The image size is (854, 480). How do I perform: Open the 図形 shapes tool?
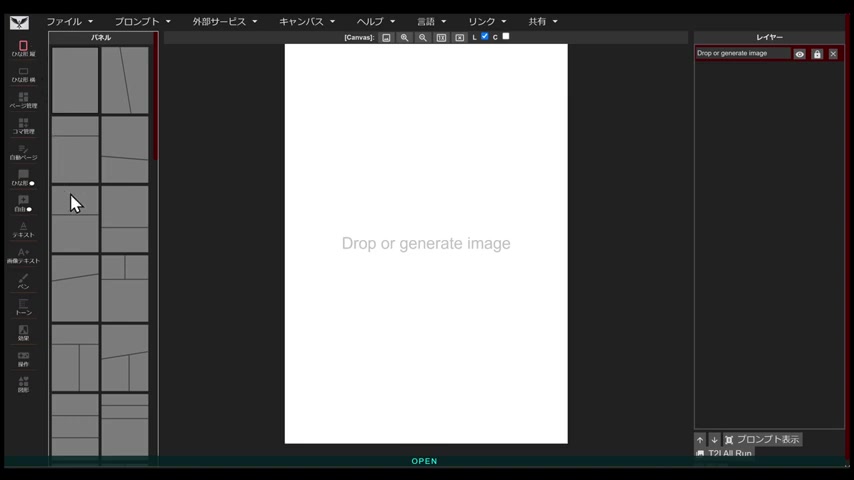pos(23,385)
